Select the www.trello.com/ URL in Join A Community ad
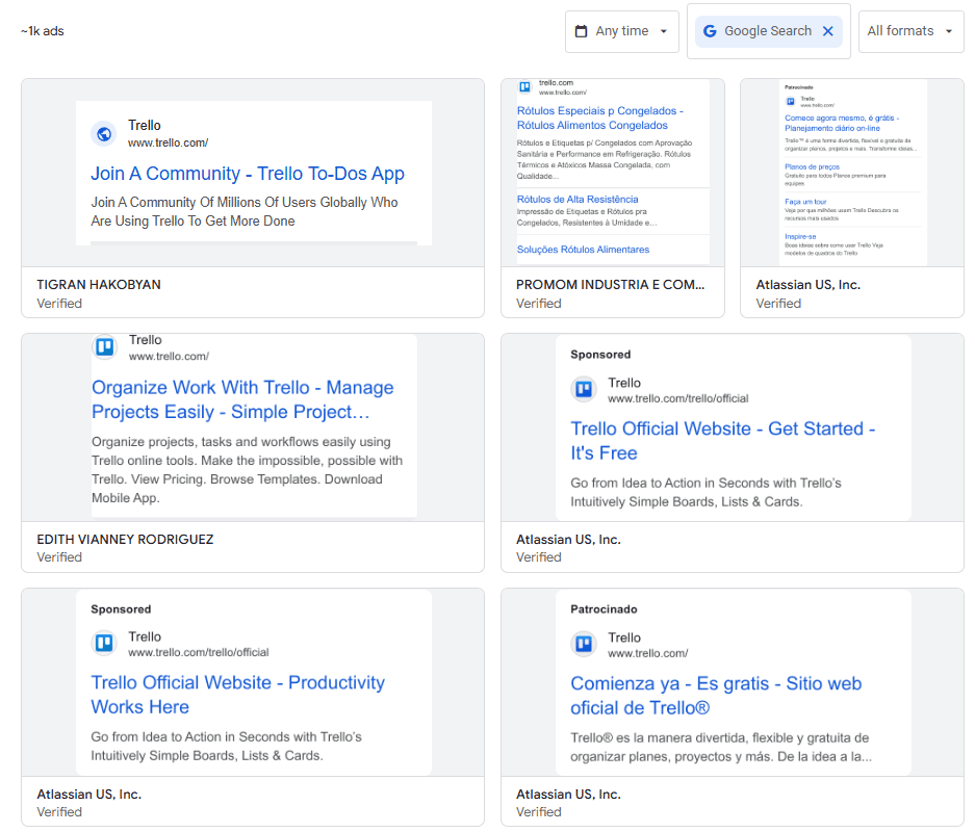 pos(168,143)
